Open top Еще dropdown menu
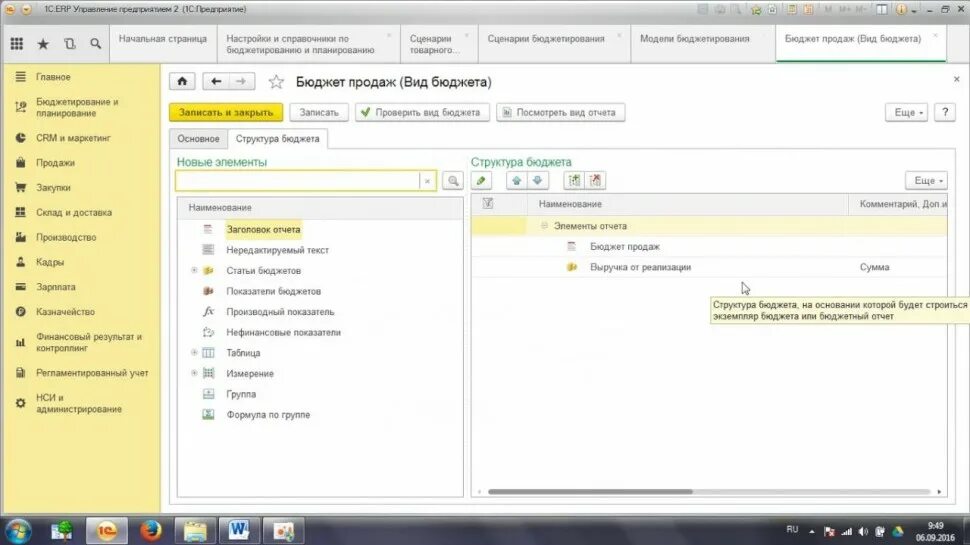The height and width of the screenshot is (545, 970). 907,112
